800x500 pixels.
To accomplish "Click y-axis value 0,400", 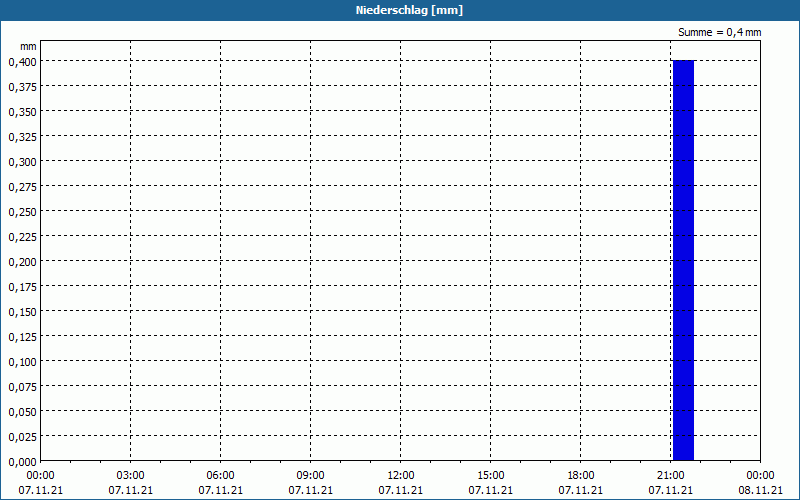I will [x=22, y=62].
